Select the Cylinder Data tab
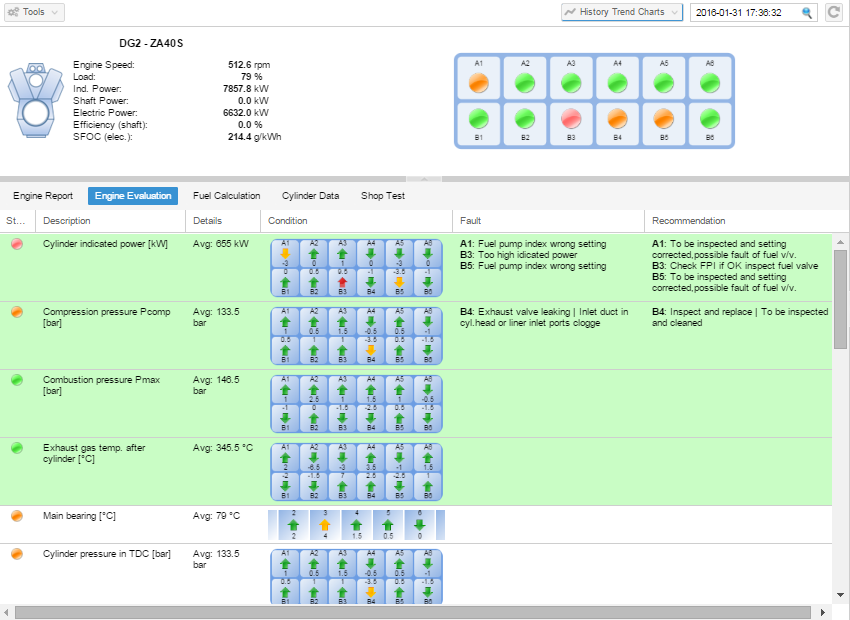850x620 pixels. pyautogui.click(x=310, y=196)
